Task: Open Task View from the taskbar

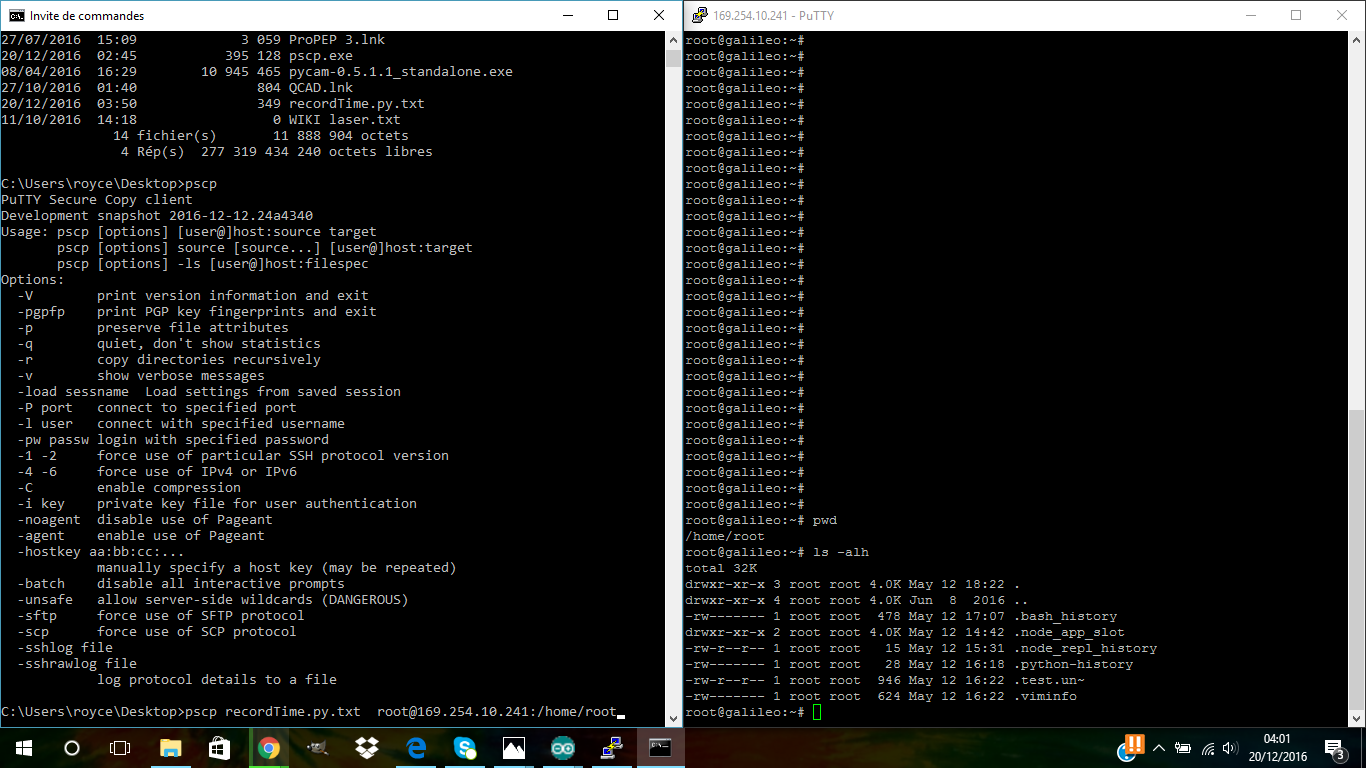Action: pos(120,747)
